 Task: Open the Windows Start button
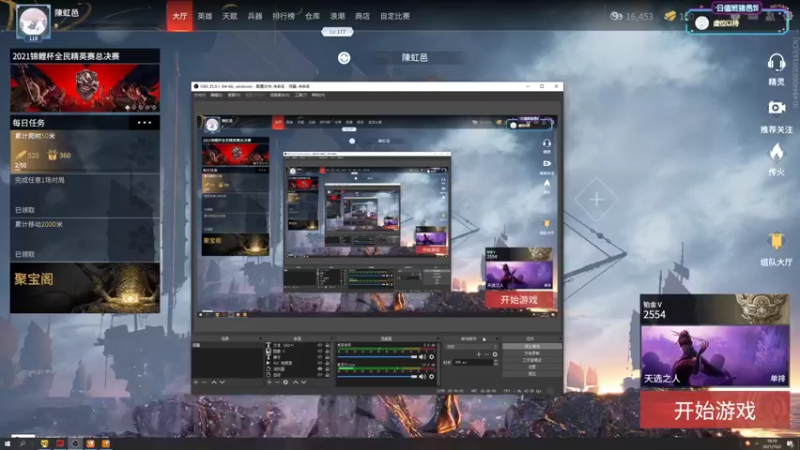[x=7, y=443]
